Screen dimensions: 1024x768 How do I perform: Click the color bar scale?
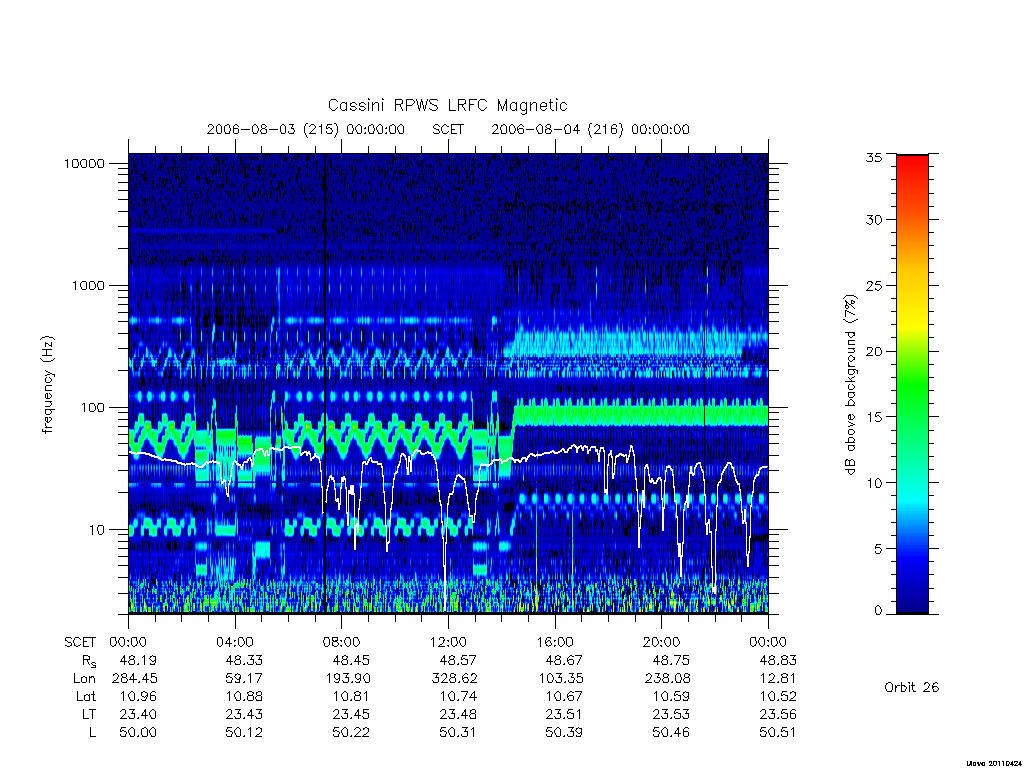tap(912, 384)
